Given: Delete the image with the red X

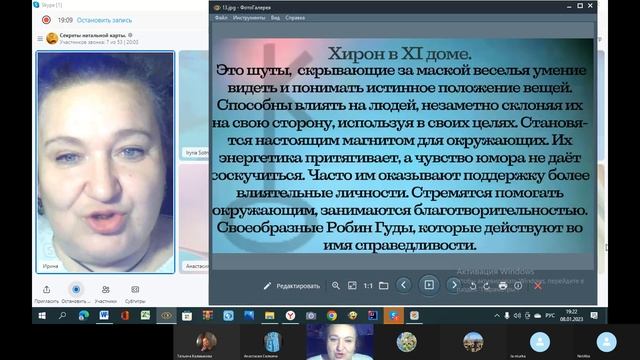Looking at the screenshot, I should [x=538, y=286].
